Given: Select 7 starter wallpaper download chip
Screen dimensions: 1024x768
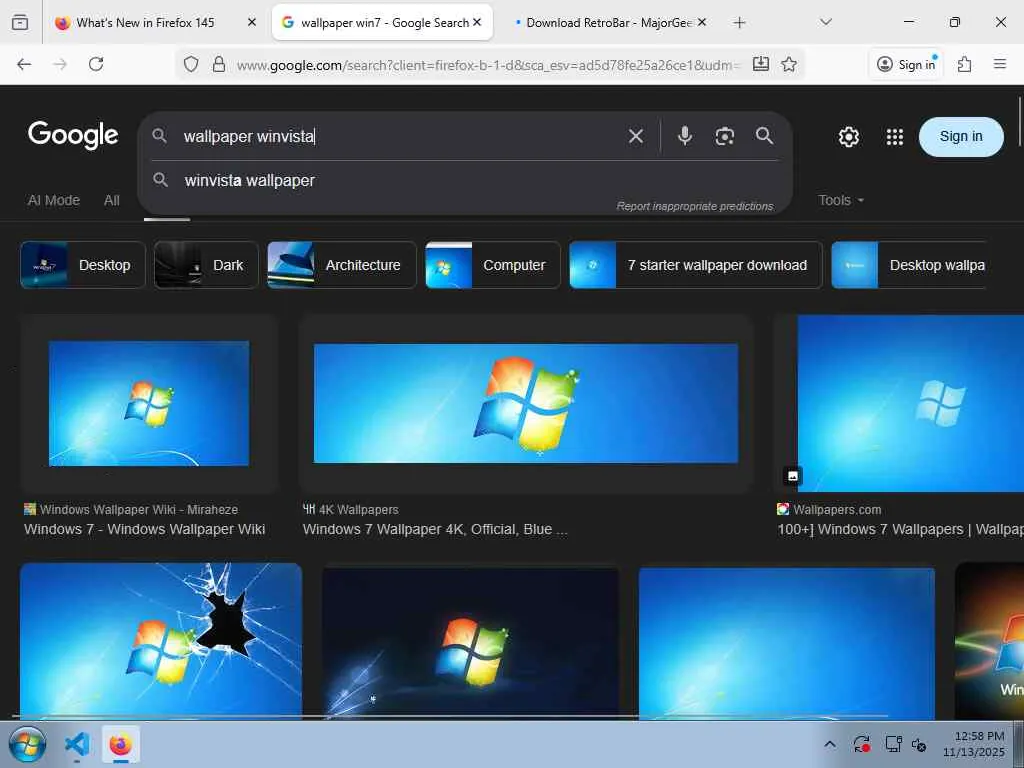Looking at the screenshot, I should point(696,265).
